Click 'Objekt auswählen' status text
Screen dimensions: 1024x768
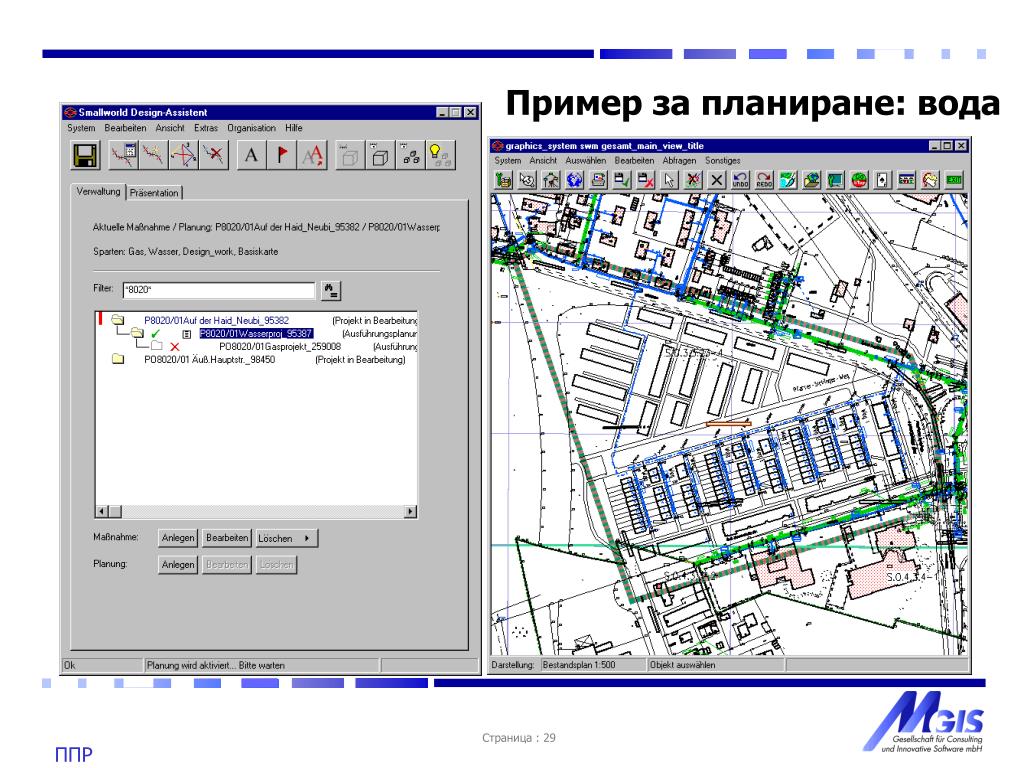[682, 665]
